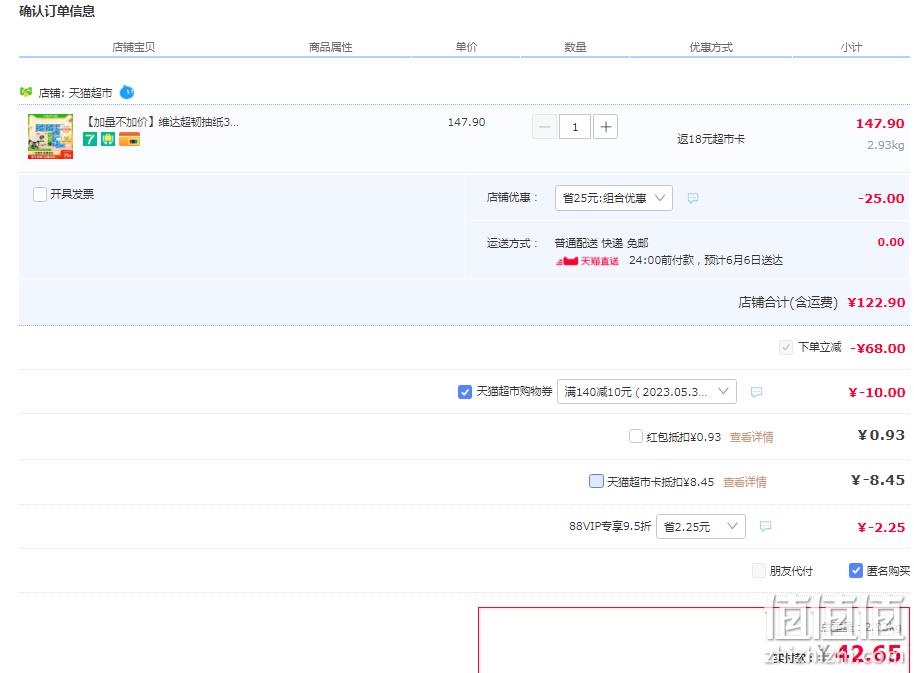Click the 确认订单信息 page heading
Screen dimensions: 914x673
pos(57,11)
